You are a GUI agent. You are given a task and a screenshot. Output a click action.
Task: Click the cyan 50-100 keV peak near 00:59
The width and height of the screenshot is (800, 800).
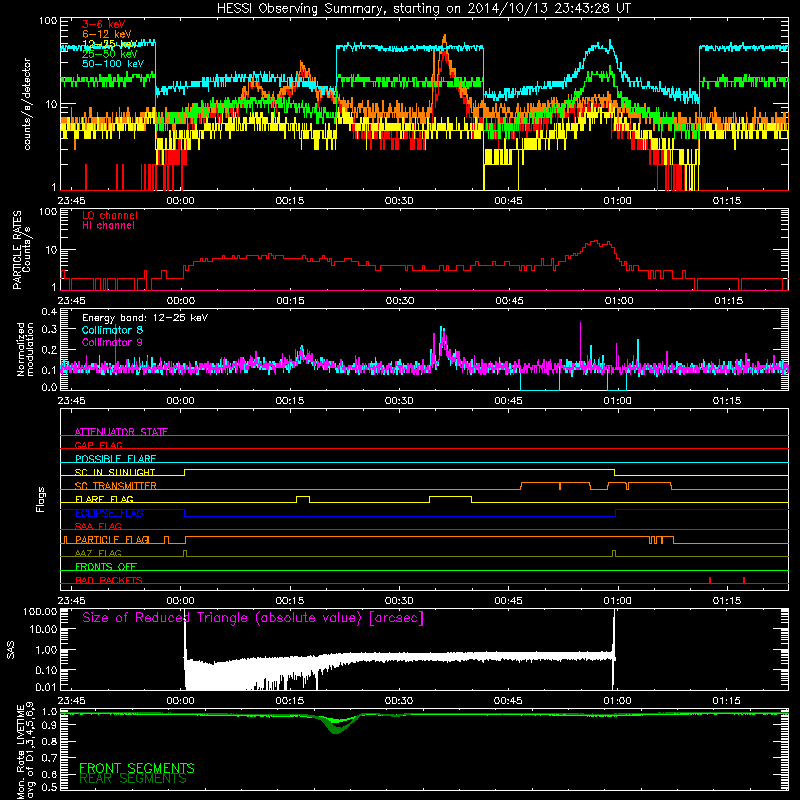pyautogui.click(x=610, y=43)
